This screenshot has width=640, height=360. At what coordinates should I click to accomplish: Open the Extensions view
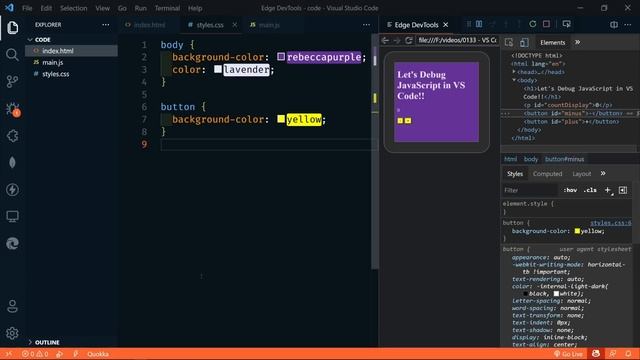point(12,136)
